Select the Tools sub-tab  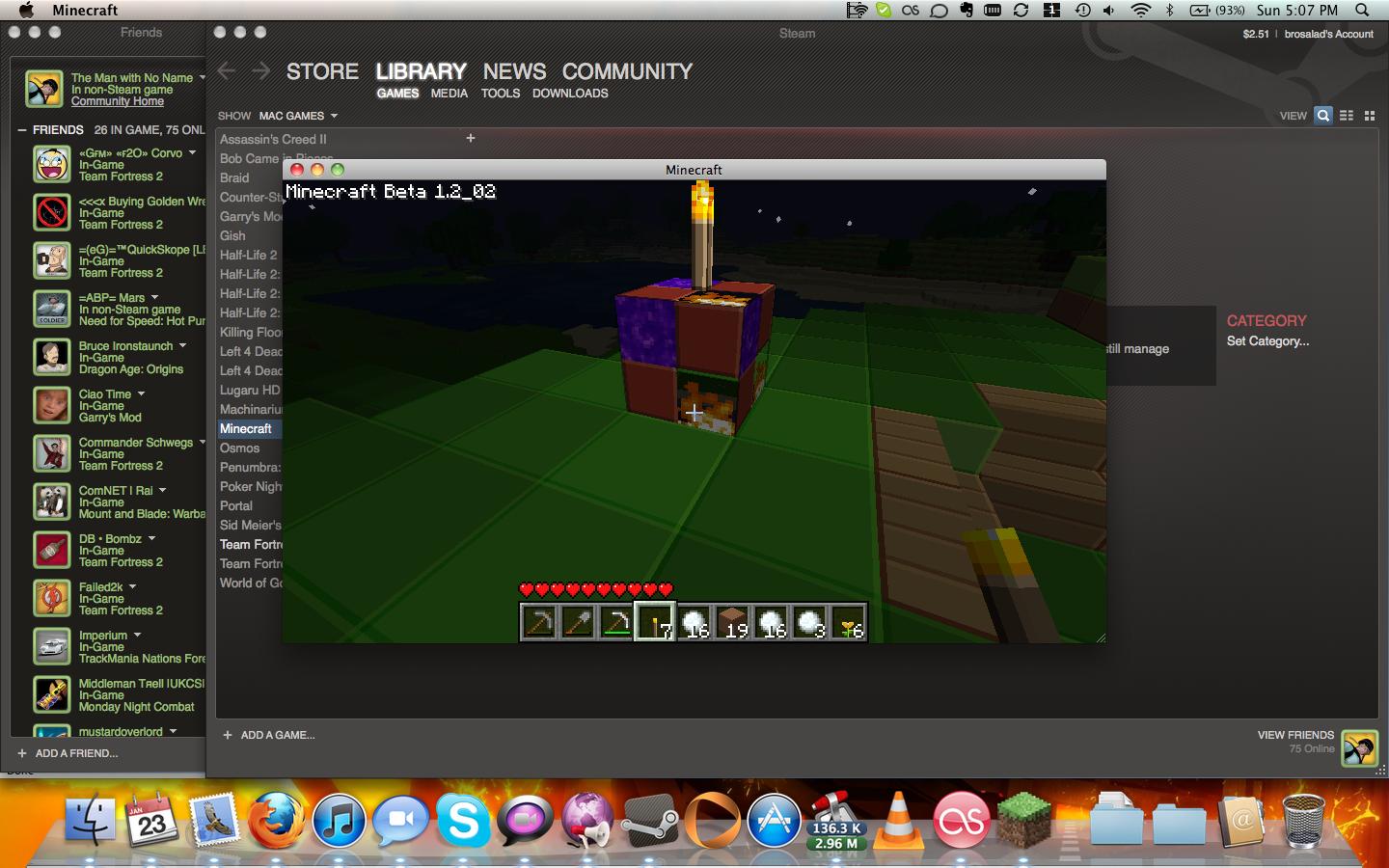pyautogui.click(x=501, y=94)
